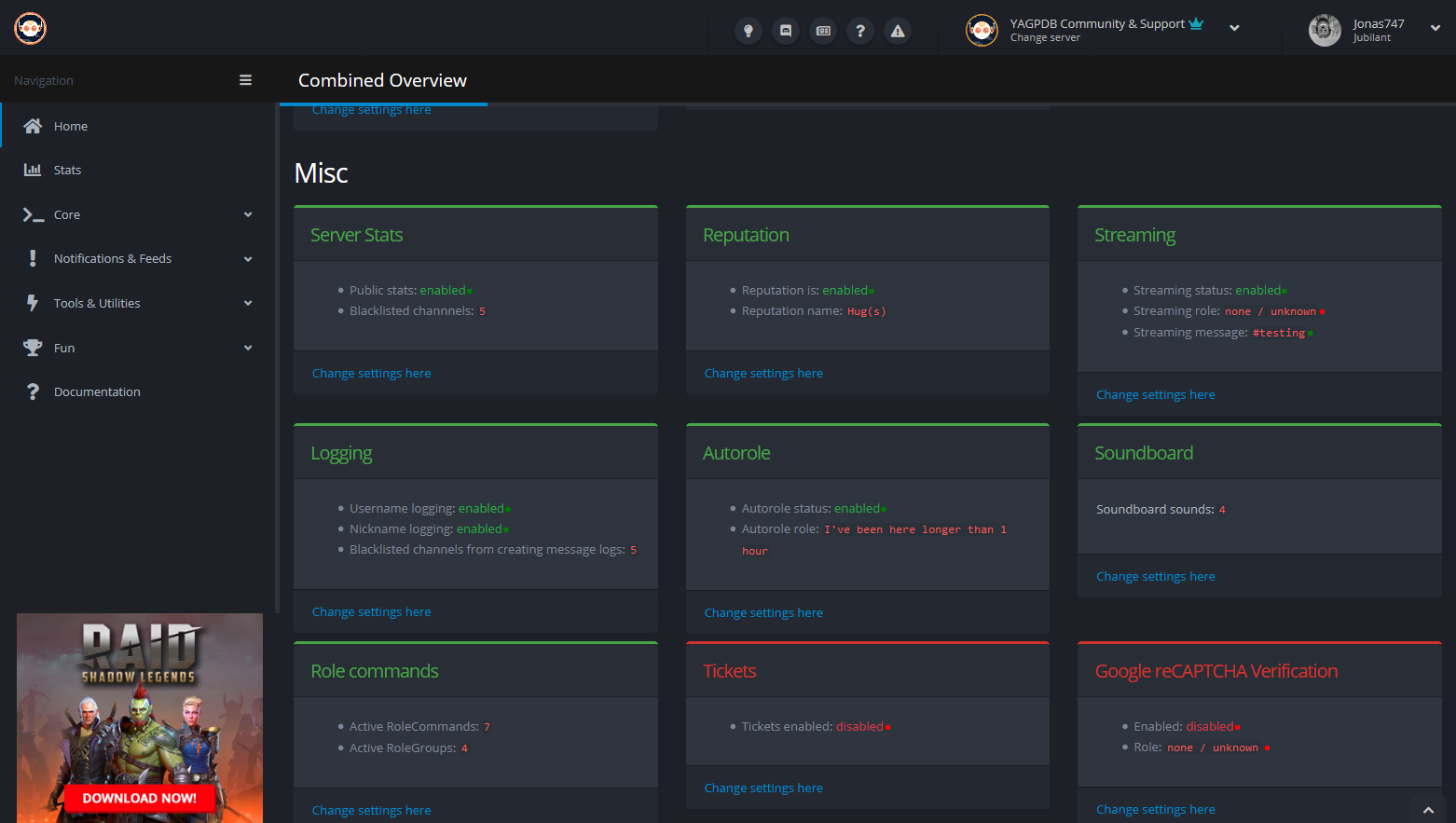Jump to top with the arrow button
The width and height of the screenshot is (1456, 823).
click(x=1428, y=809)
